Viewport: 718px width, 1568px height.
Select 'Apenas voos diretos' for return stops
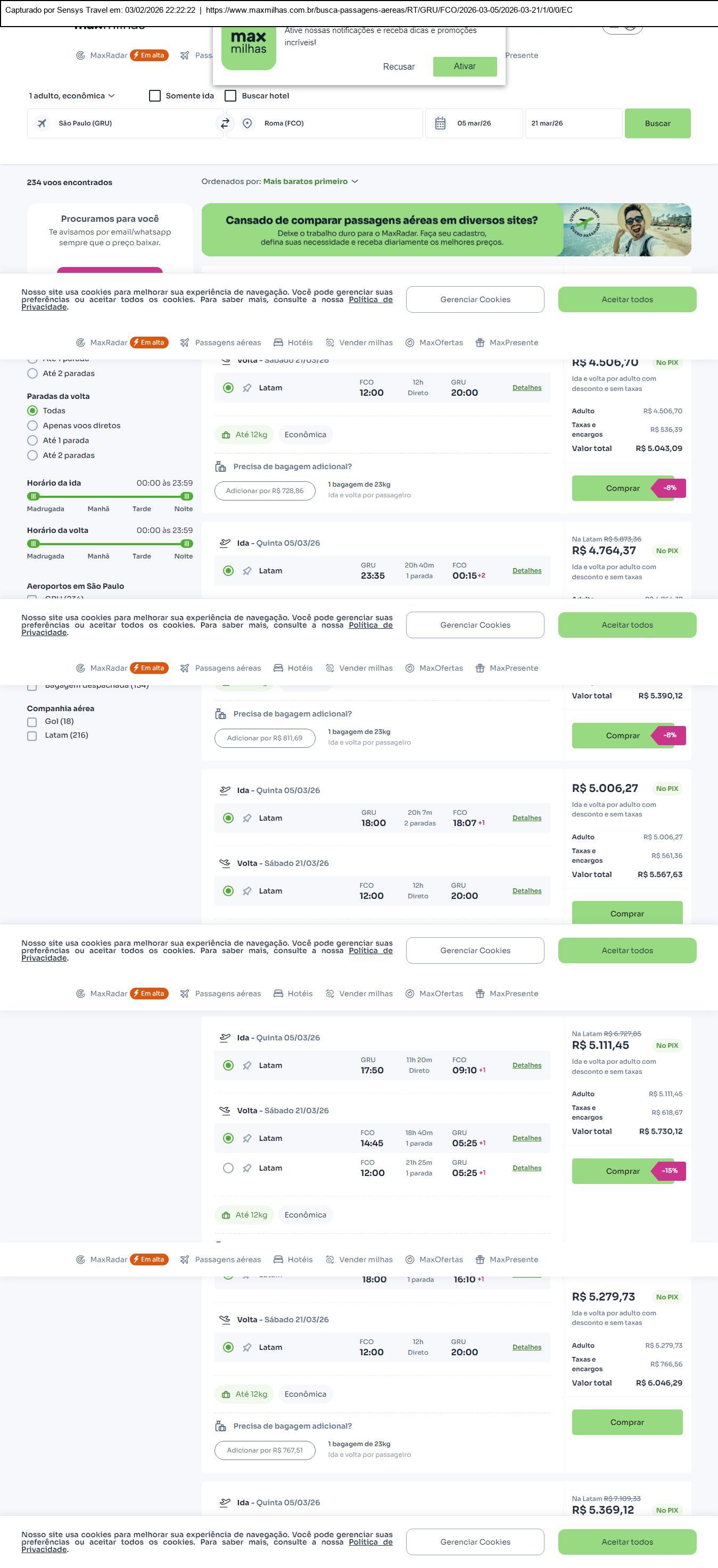pyautogui.click(x=33, y=426)
